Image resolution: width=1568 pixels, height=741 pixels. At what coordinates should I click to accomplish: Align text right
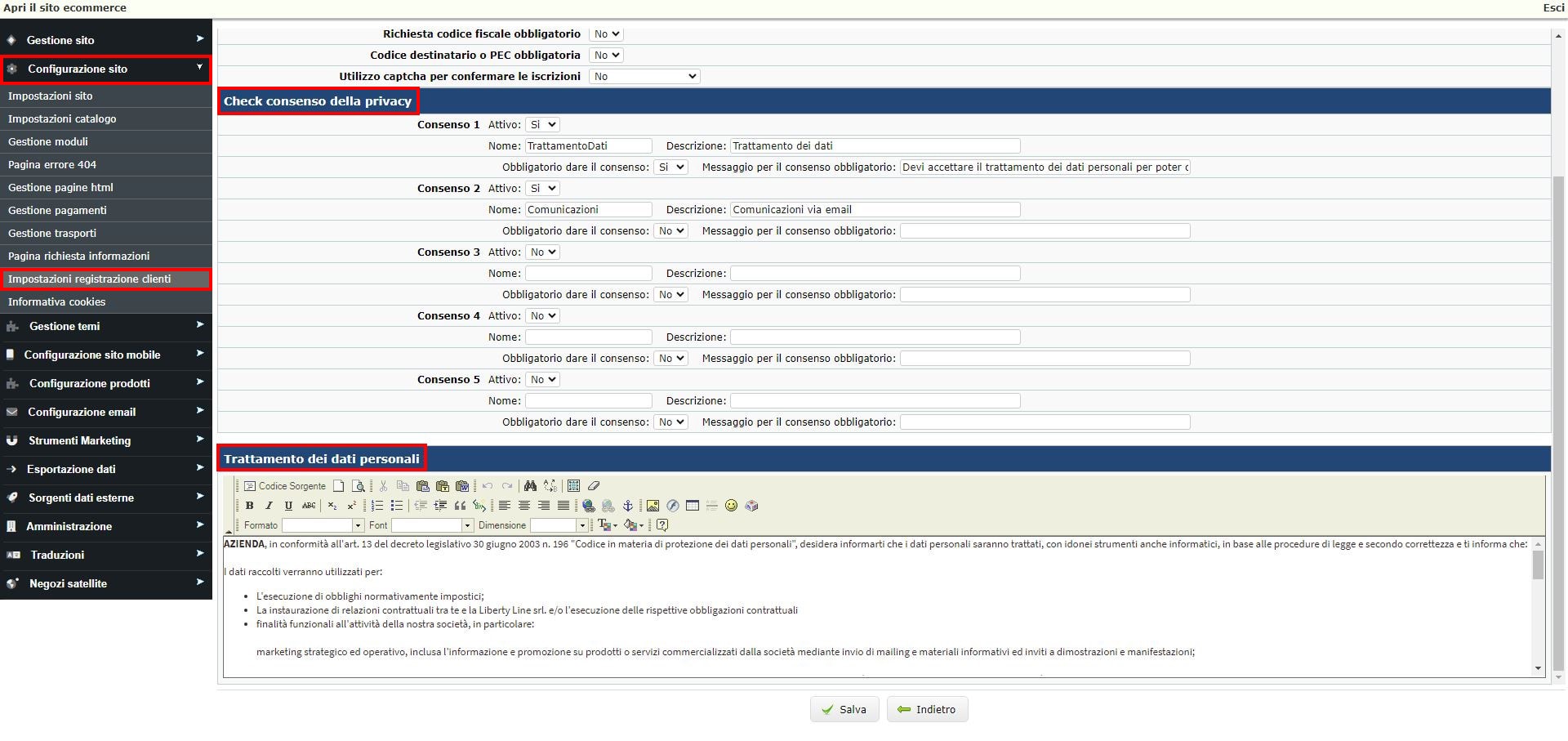click(544, 506)
